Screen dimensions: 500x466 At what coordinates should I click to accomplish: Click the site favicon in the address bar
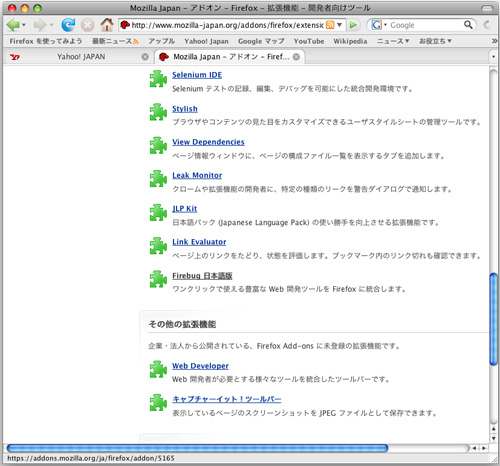coord(125,25)
